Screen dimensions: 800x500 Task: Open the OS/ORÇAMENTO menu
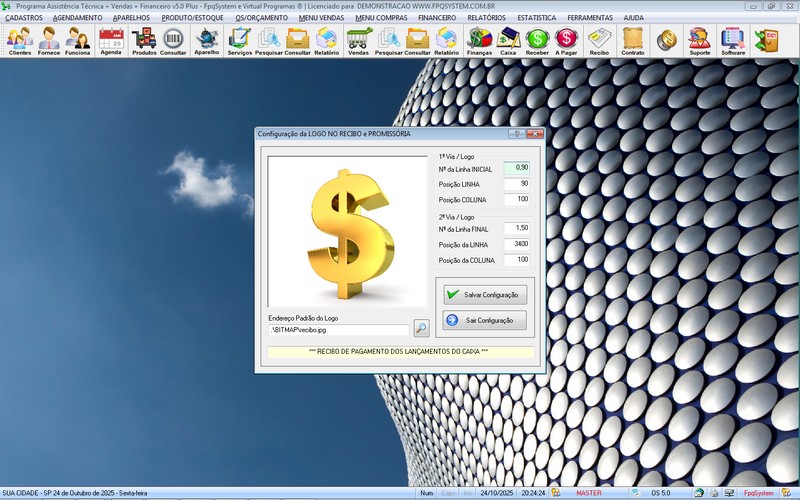pos(262,17)
